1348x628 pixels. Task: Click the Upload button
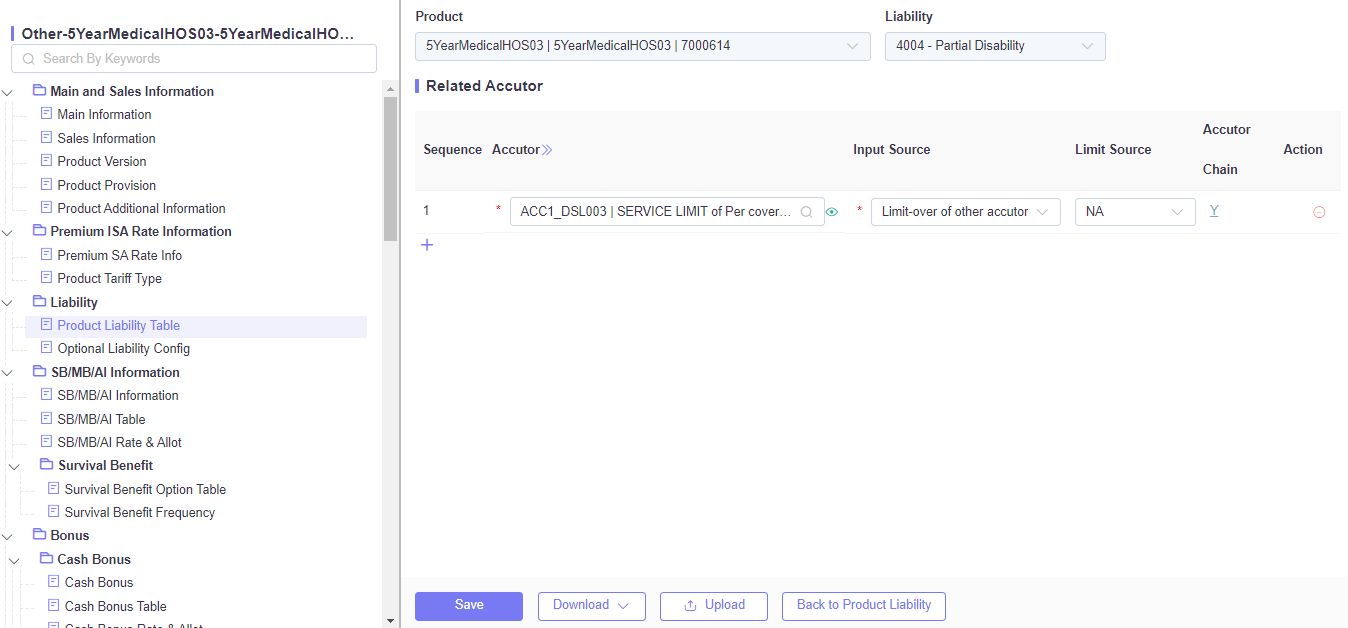(714, 606)
